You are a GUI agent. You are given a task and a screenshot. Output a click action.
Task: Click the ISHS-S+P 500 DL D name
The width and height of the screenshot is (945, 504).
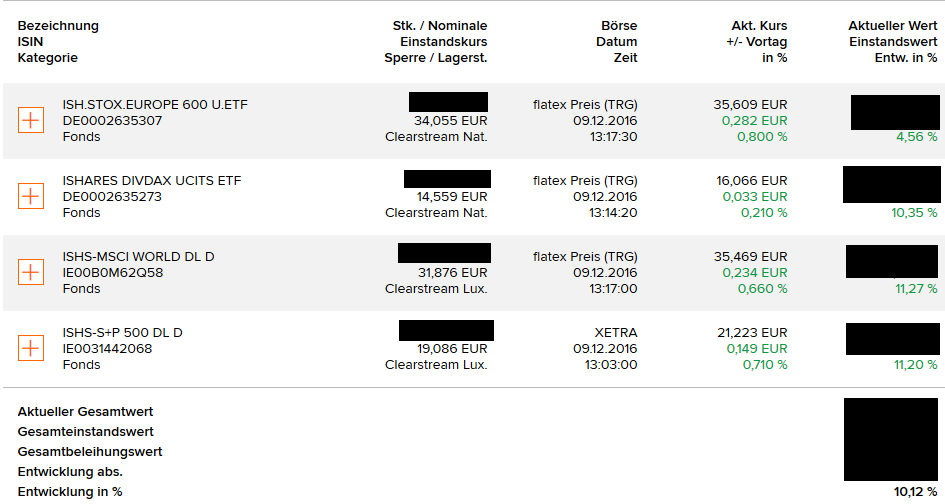(x=122, y=333)
